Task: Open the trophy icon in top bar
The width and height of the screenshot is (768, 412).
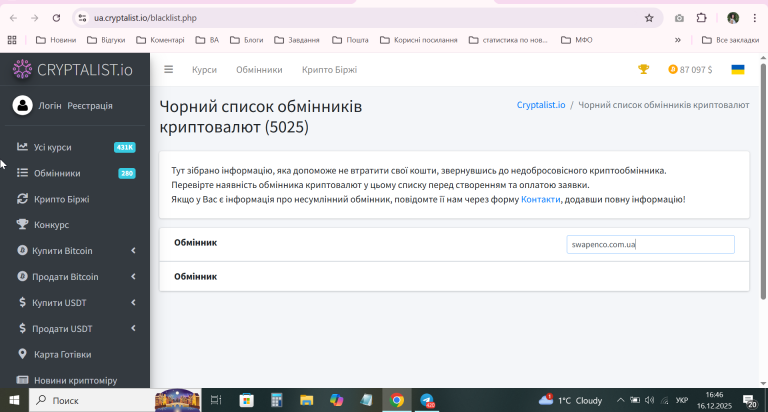Action: 644,70
